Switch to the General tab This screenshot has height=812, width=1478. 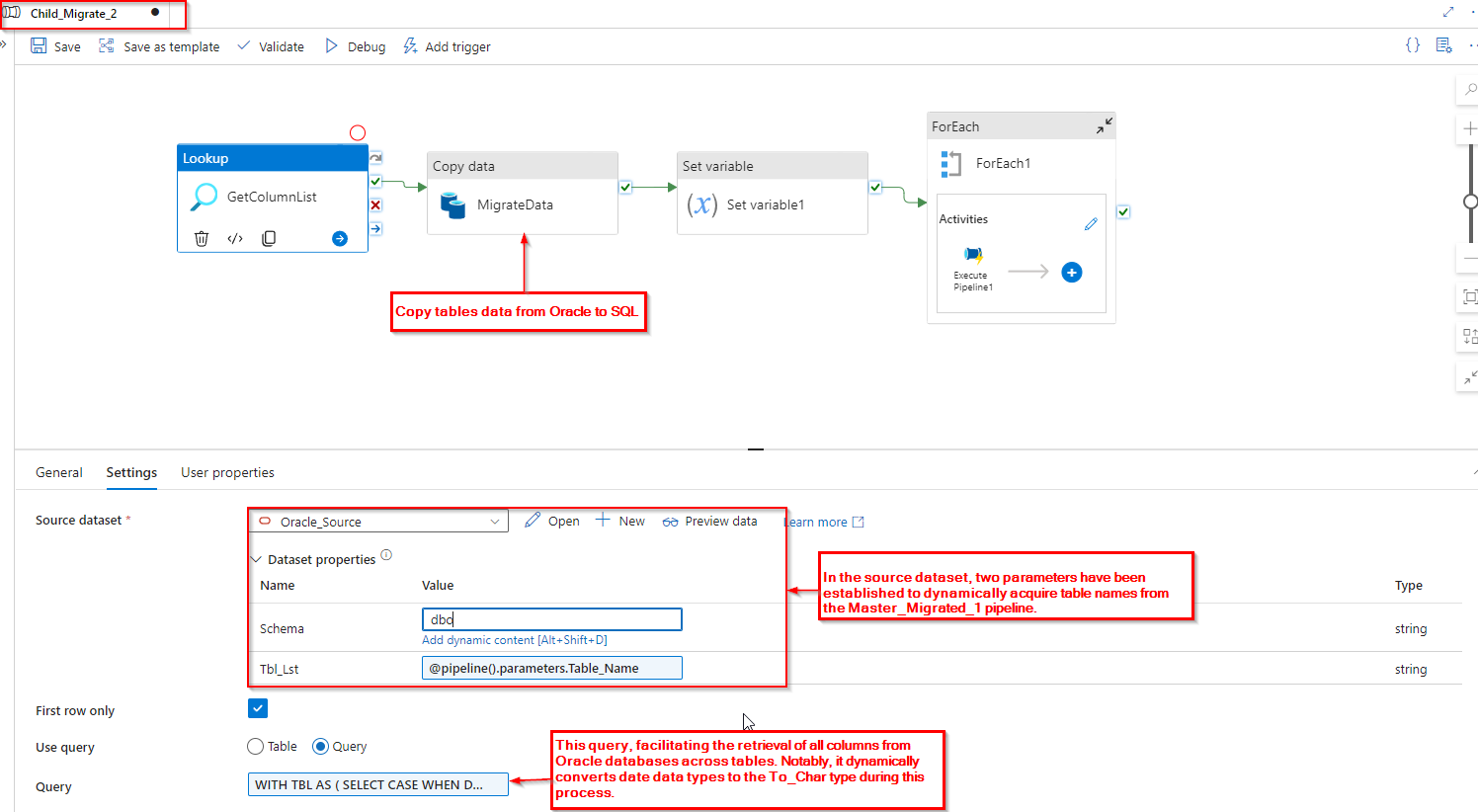[x=59, y=472]
